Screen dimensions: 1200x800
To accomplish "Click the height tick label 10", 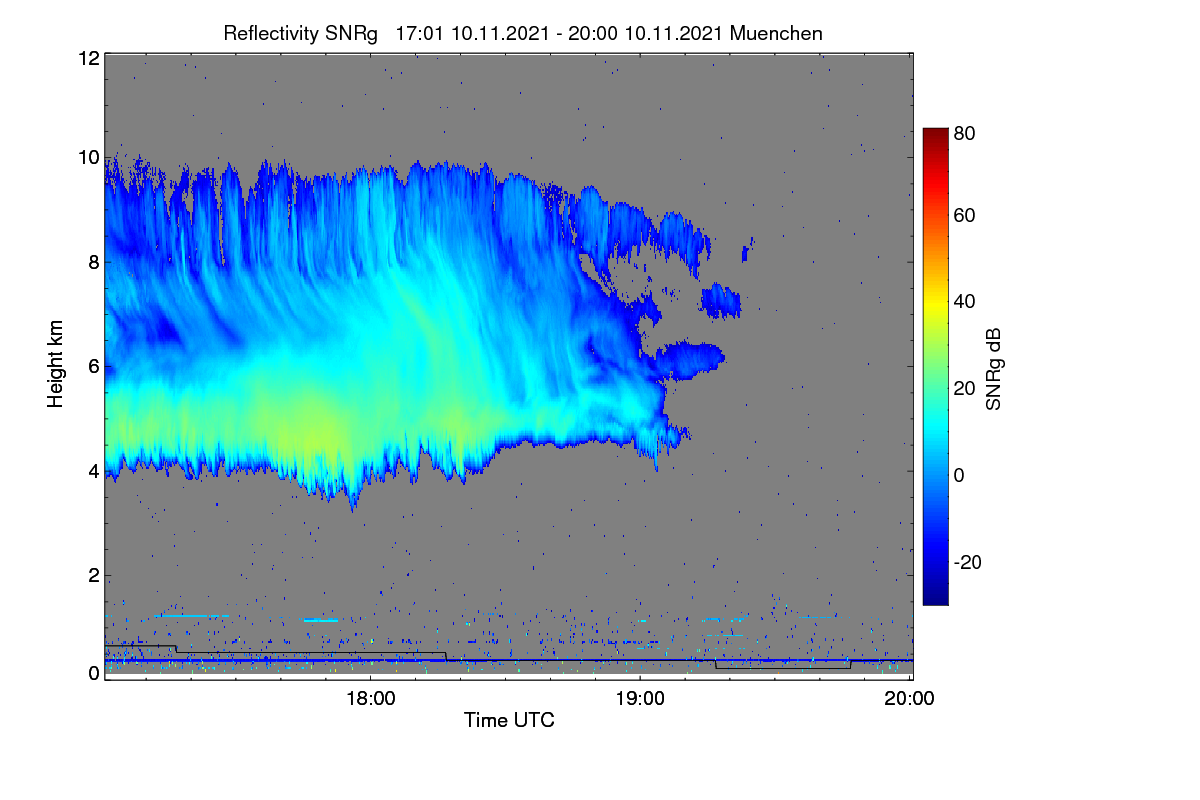I will point(88,157).
